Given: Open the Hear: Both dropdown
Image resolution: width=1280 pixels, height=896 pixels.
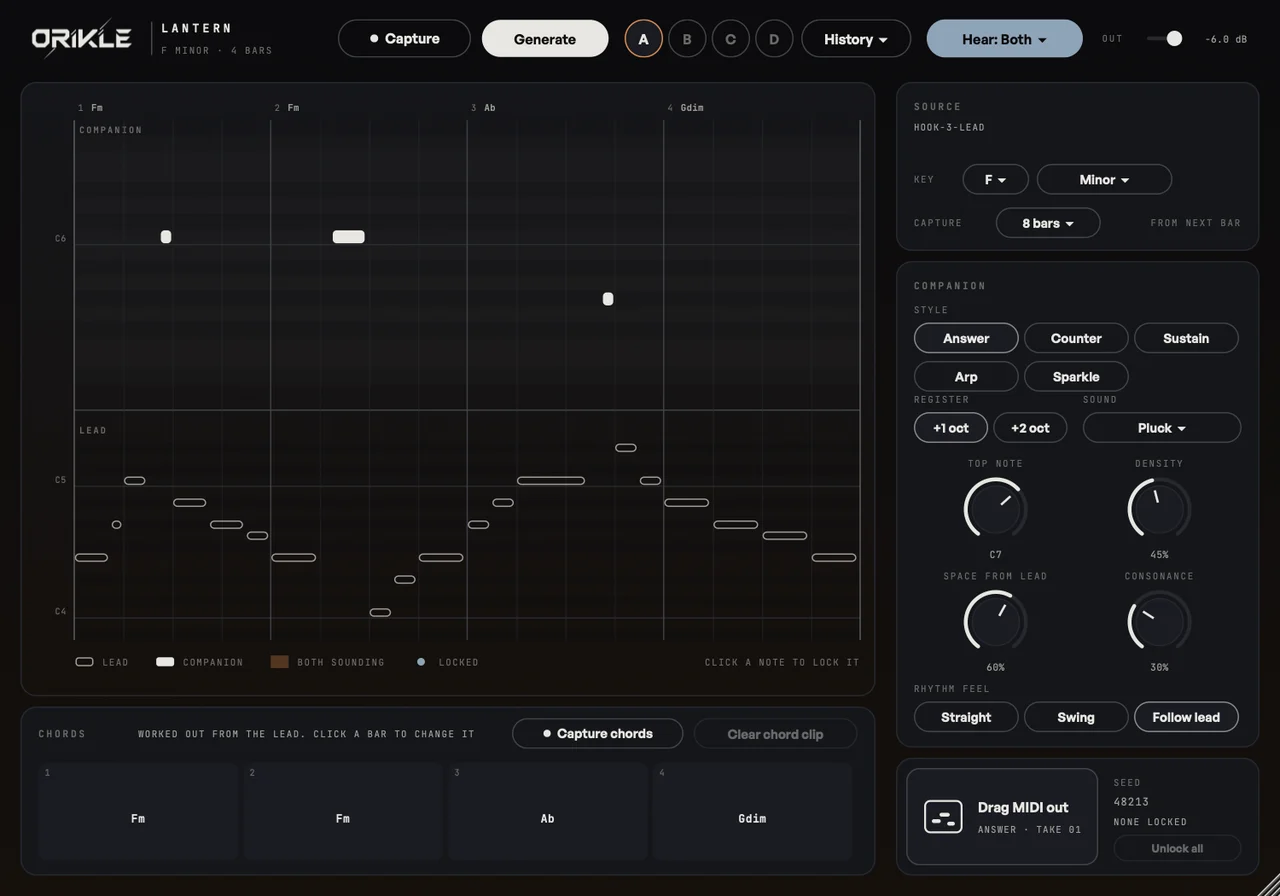Looking at the screenshot, I should pyautogui.click(x=1005, y=39).
